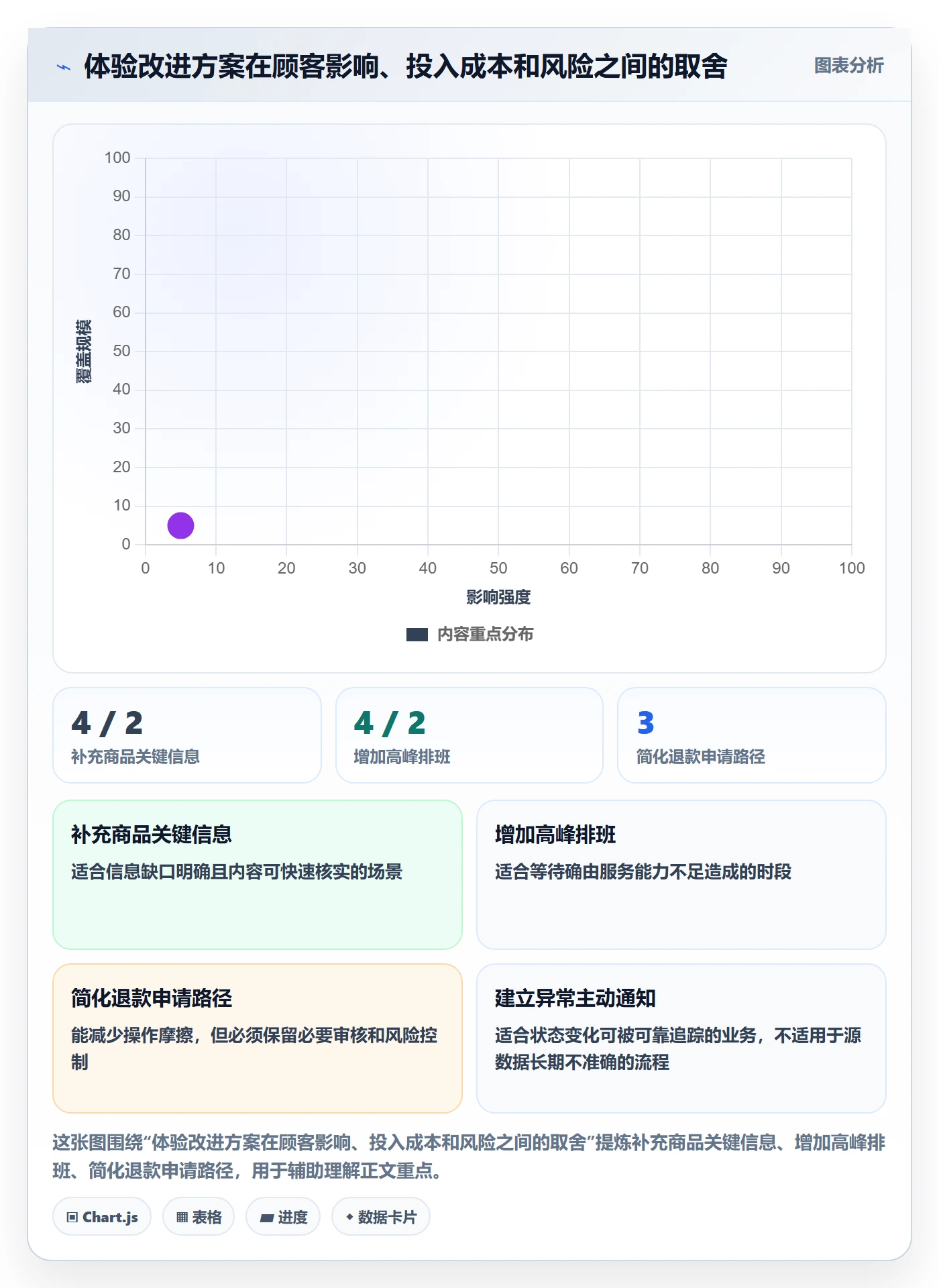The height and width of the screenshot is (1288, 939).
Task: Open the green 补充商品关键信息 detail card
Action: pyautogui.click(x=258, y=875)
